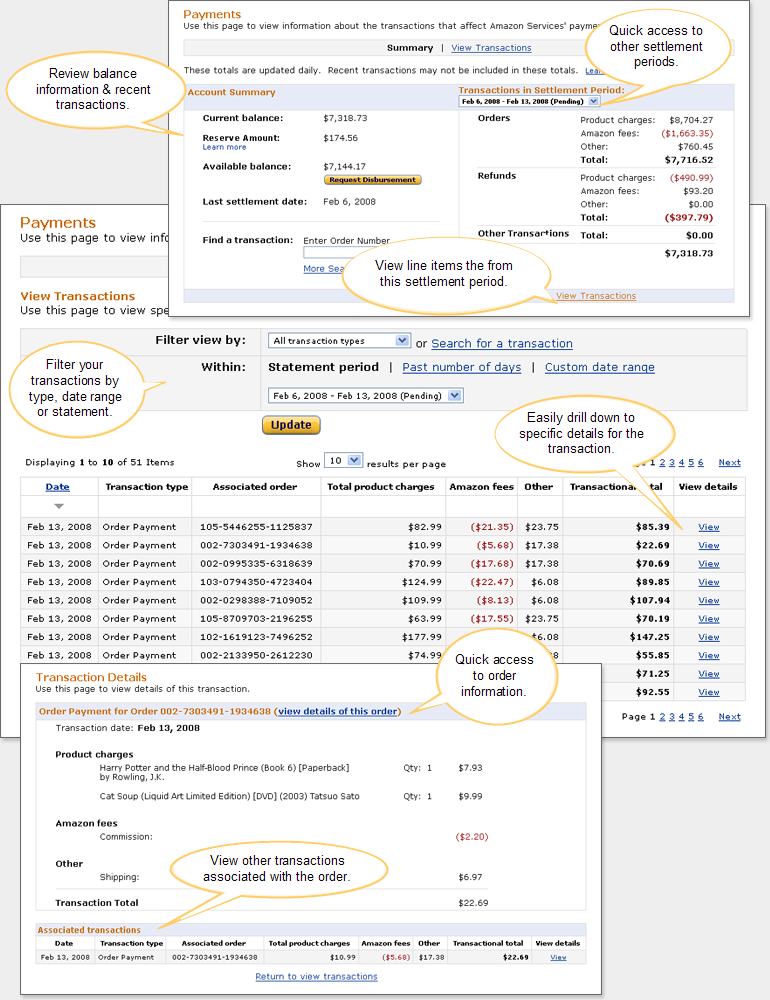
Task: Click Next in the top pagination
Action: coord(729,462)
